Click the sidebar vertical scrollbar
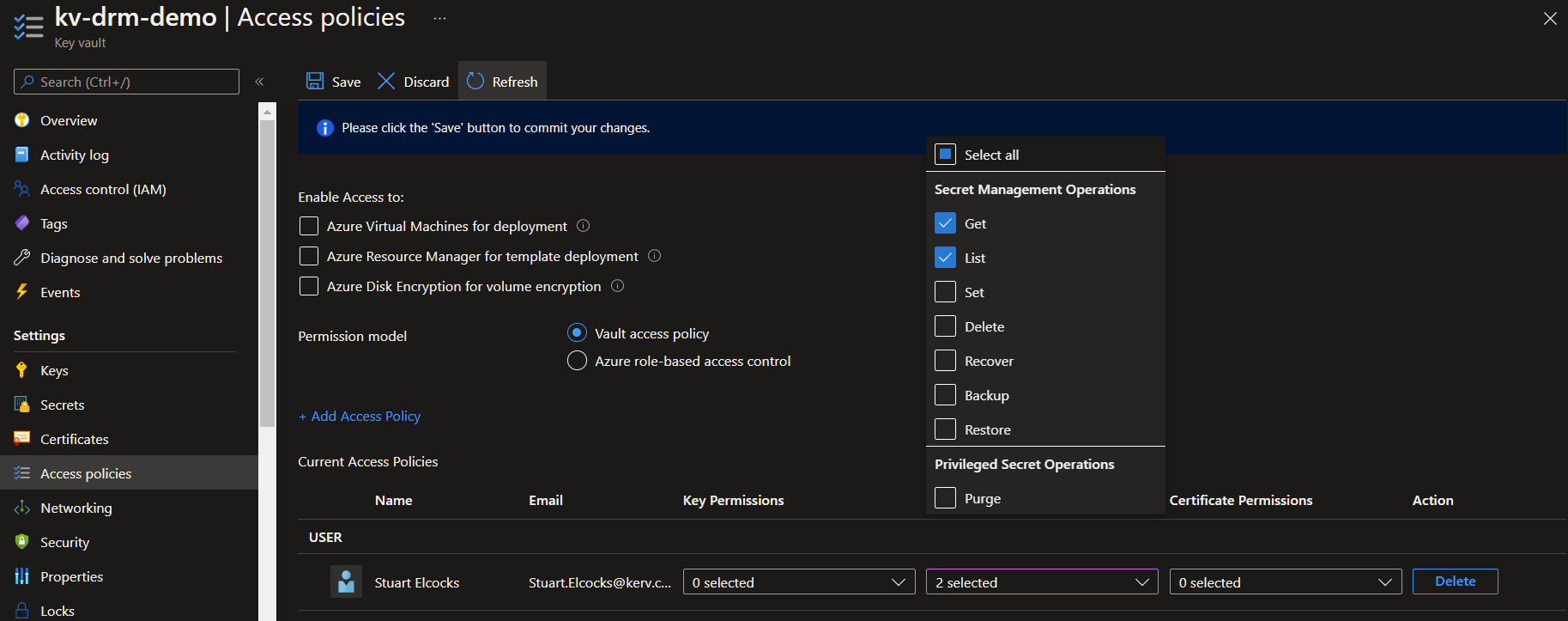The image size is (1568, 621). tap(268, 273)
